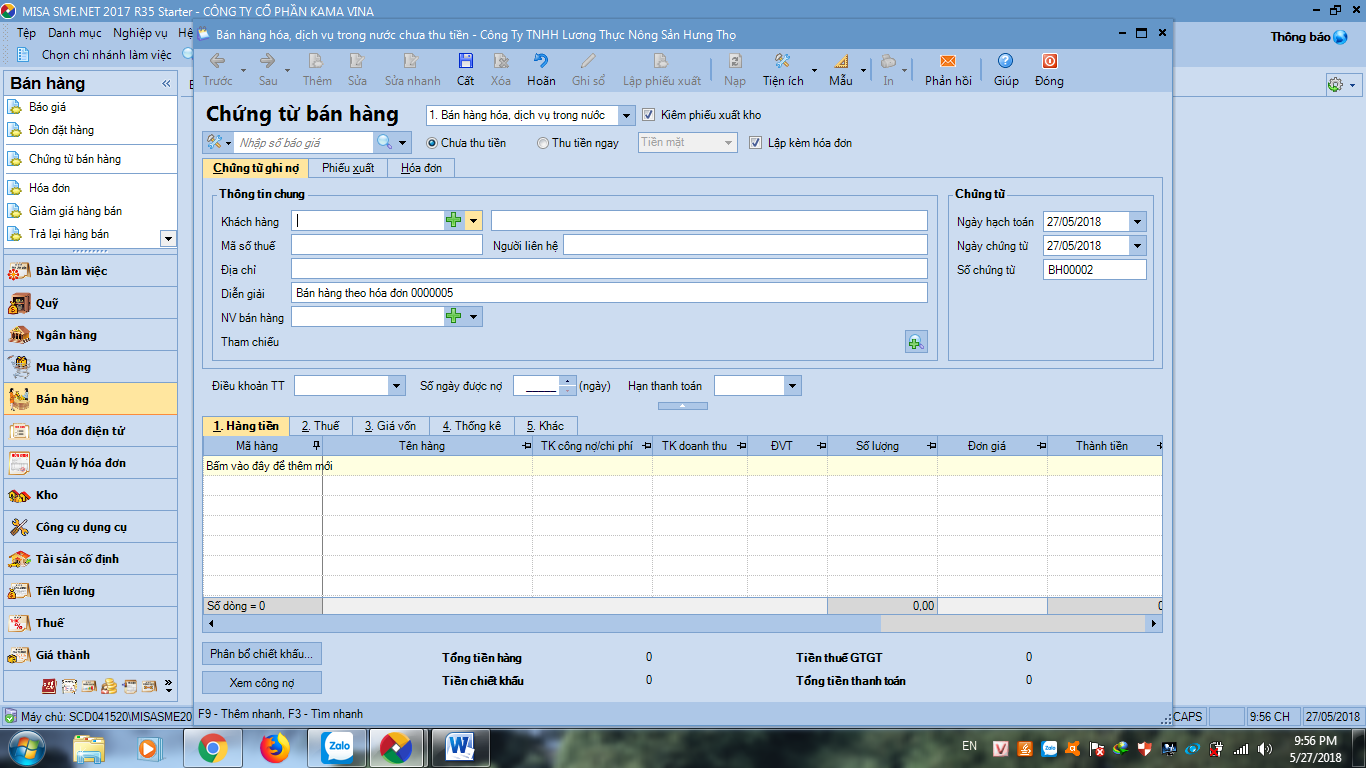1366x768 pixels.
Task: Expand the Tiện ích dropdown arrow
Action: click(x=814, y=70)
